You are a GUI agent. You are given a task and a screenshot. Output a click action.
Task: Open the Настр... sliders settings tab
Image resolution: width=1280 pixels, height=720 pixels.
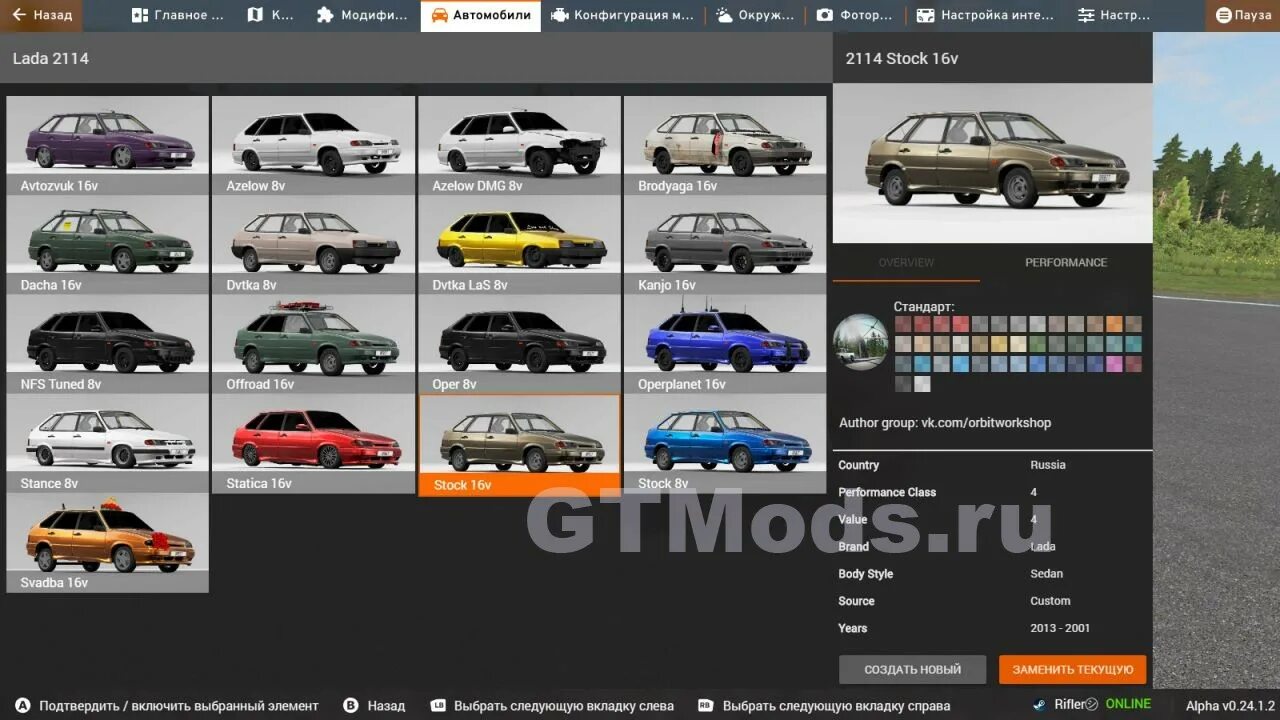click(1113, 15)
